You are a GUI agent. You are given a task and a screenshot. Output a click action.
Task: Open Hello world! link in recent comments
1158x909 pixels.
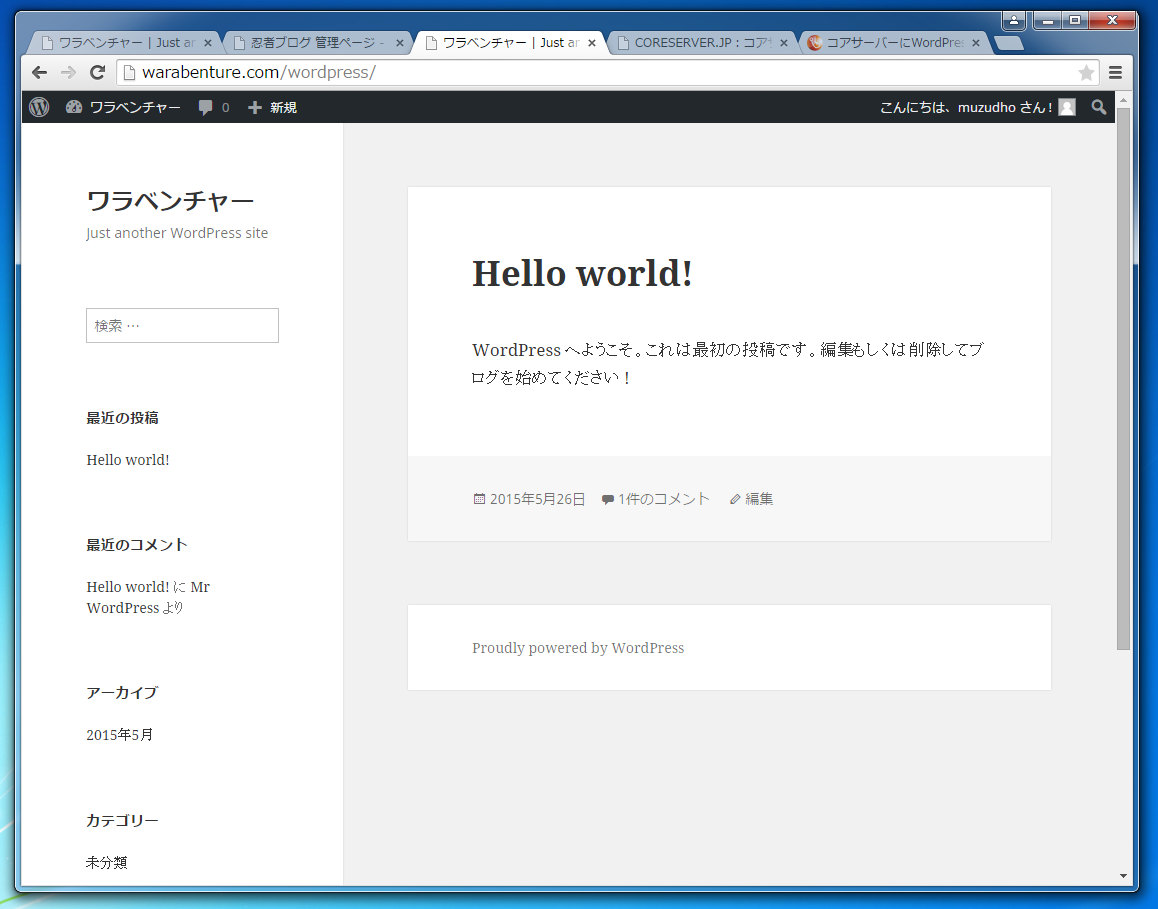coord(128,587)
